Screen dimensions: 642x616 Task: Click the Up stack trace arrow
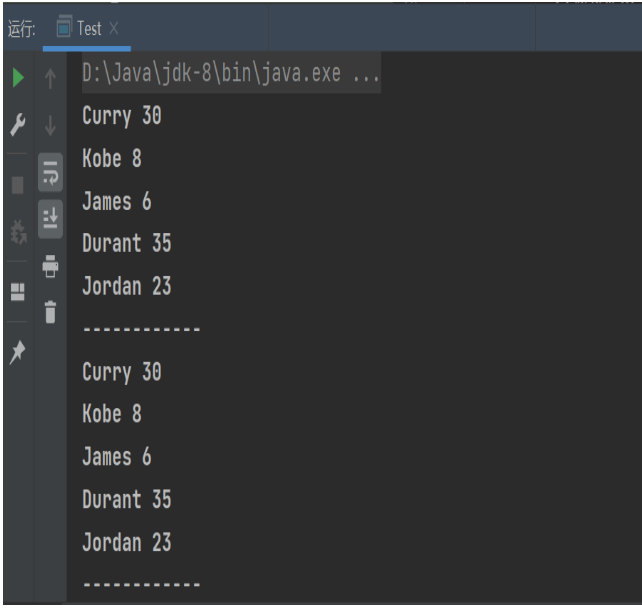[x=50, y=78]
